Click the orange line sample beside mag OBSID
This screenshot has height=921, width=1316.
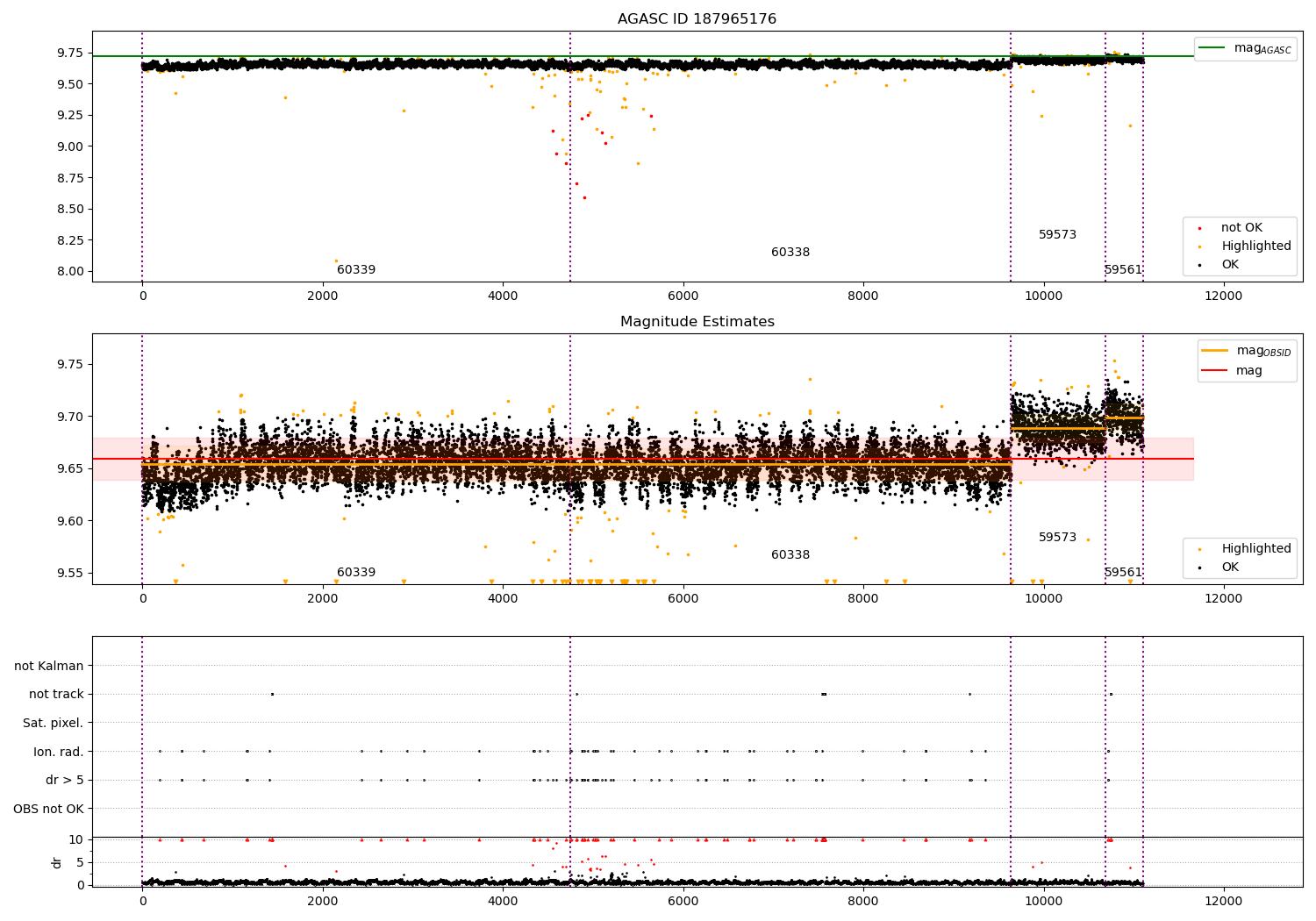1215,351
